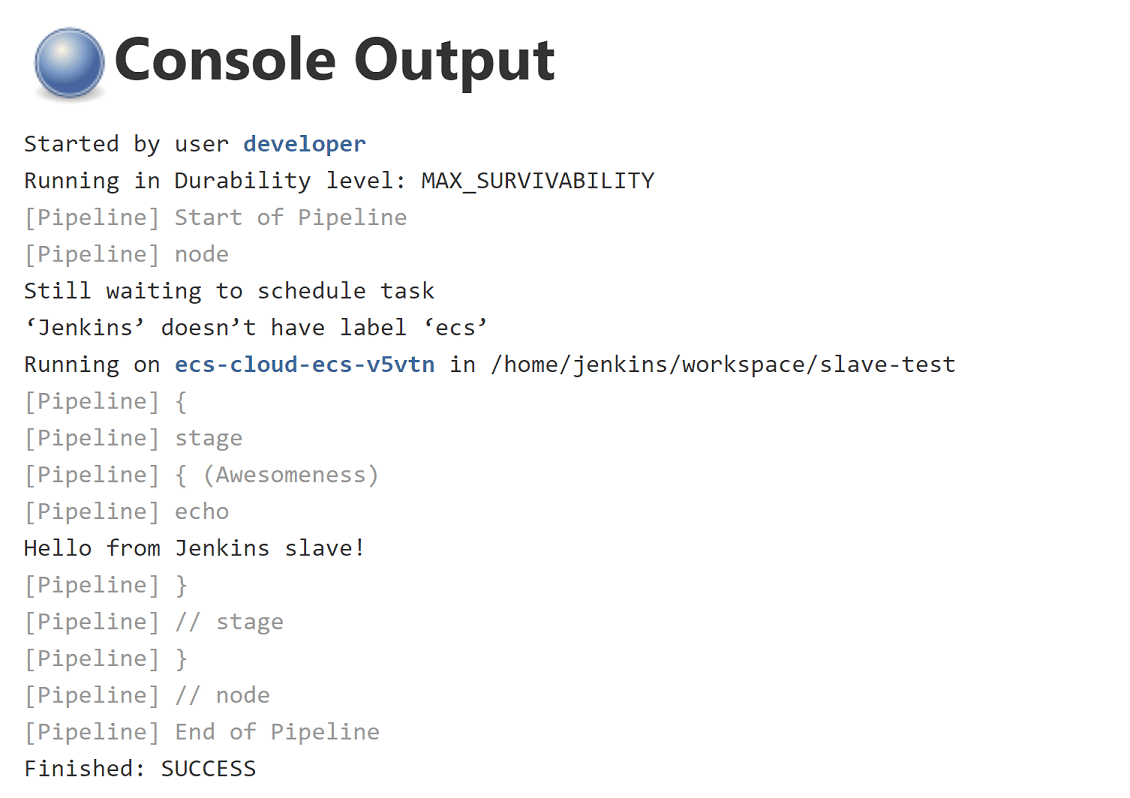Image resolution: width=1130 pixels, height=798 pixels.
Task: Select 'Still waiting to schedule task' line
Action: [229, 291]
